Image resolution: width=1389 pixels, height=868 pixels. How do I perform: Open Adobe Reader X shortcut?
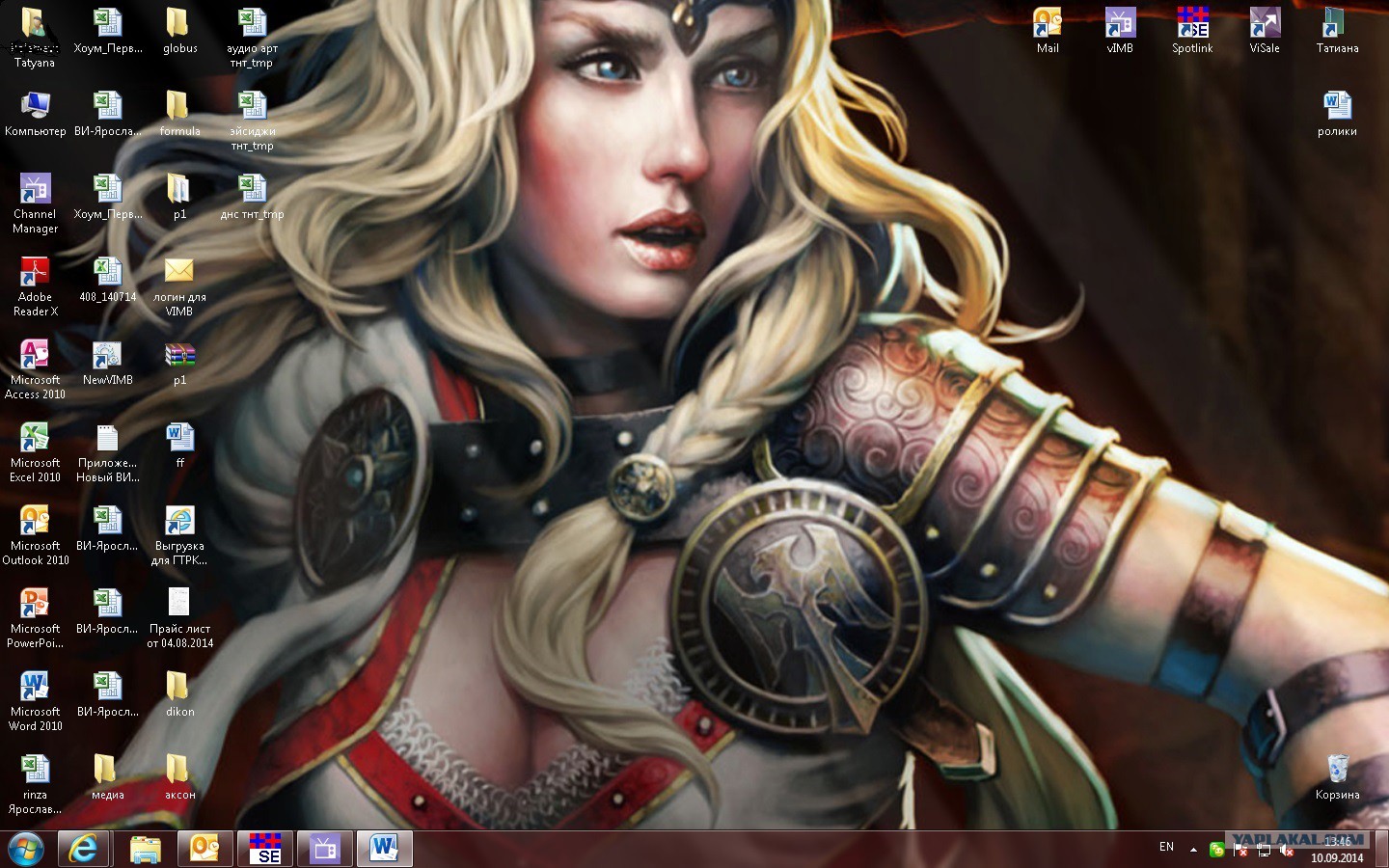coord(35,287)
